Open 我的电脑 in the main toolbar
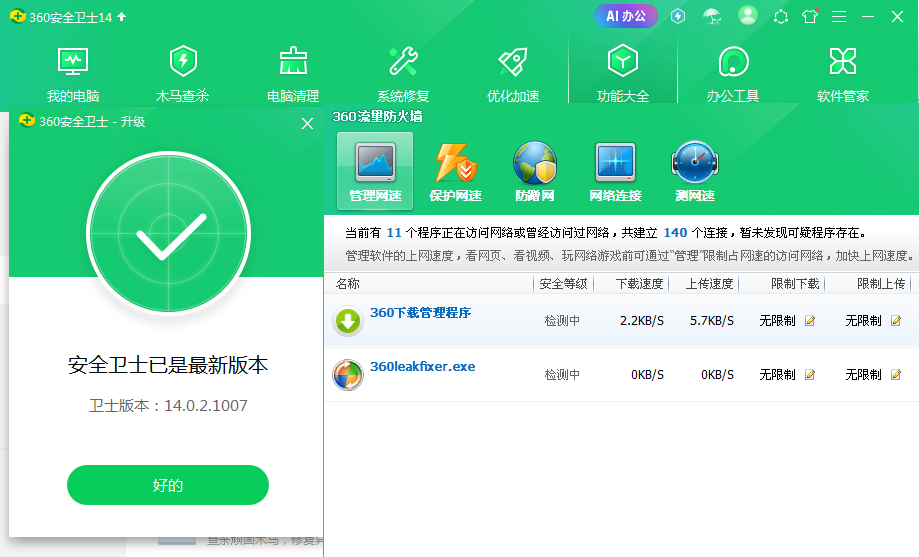919x557 pixels. pos(73,74)
